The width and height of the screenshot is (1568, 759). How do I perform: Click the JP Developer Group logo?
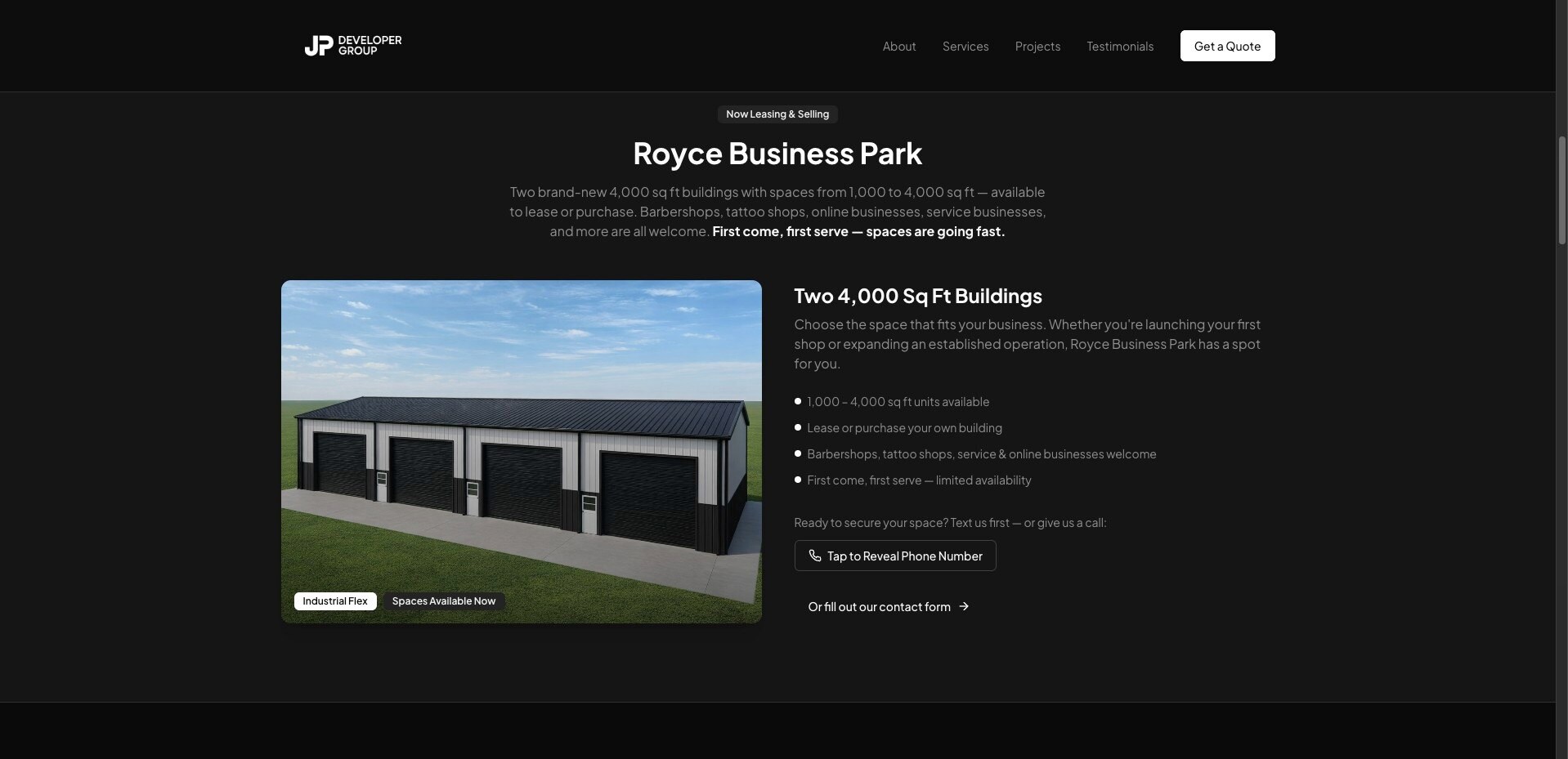(352, 46)
